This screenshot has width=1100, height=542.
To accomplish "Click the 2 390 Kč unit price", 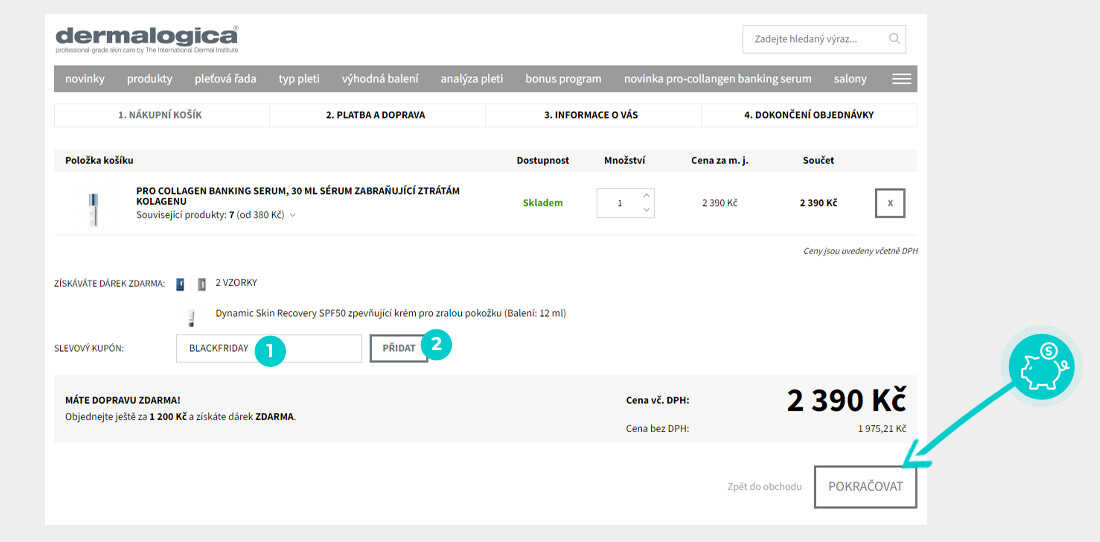I will coord(720,203).
